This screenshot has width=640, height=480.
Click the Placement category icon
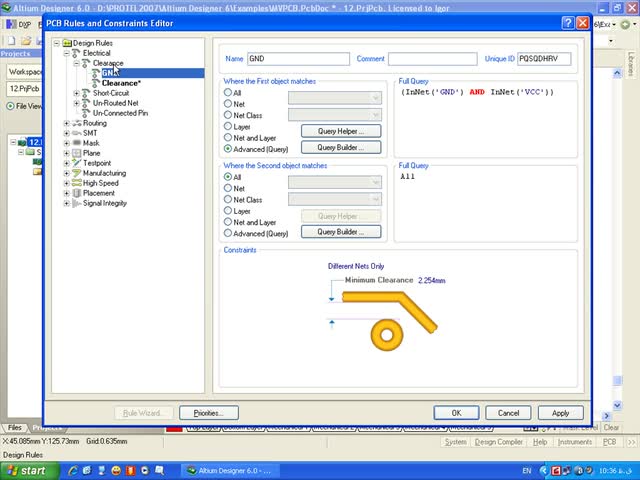(x=76, y=193)
